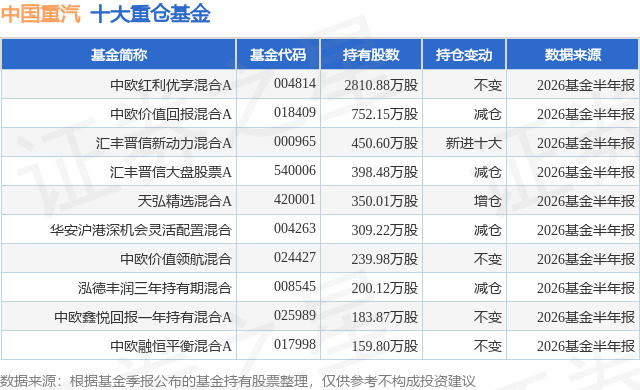This screenshot has width=640, height=390.
Task: Select the 数据来源 column header
Action: [x=573, y=55]
